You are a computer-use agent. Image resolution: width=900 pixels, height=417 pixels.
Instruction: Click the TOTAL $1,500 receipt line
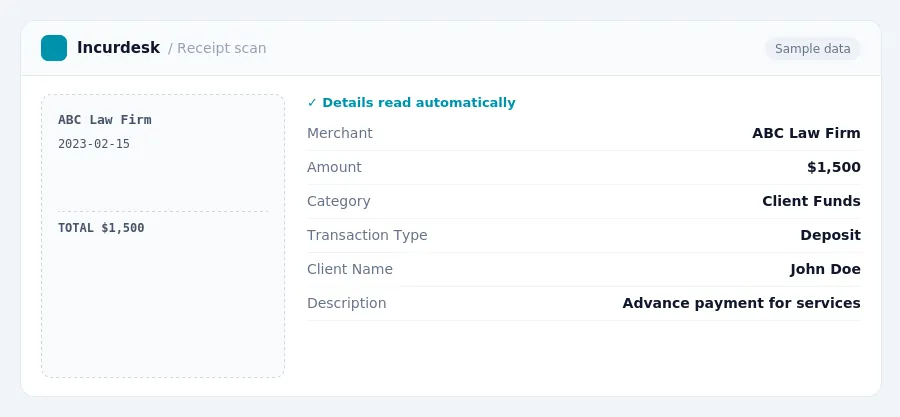click(101, 228)
